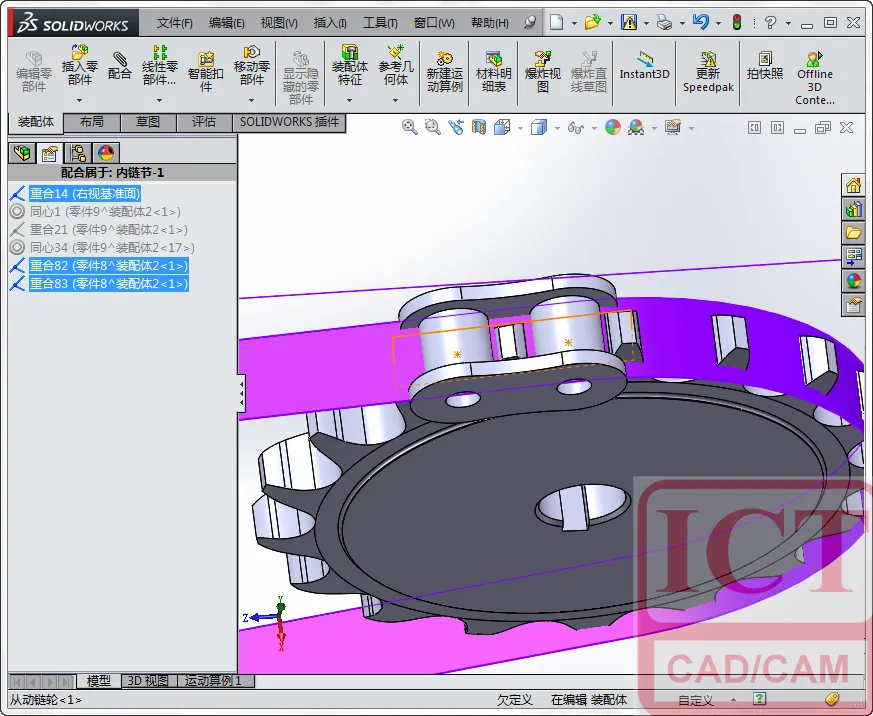Click the home icon in the task pane
The height and width of the screenshot is (716, 873).
point(853,185)
